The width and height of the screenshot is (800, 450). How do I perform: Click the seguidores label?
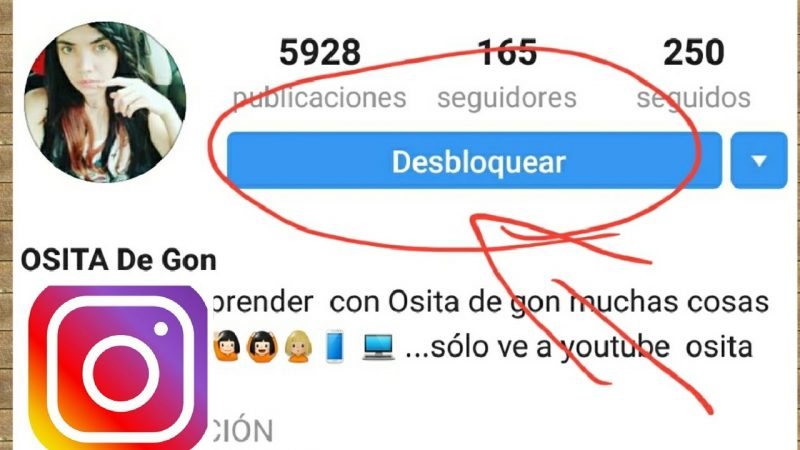(x=507, y=97)
